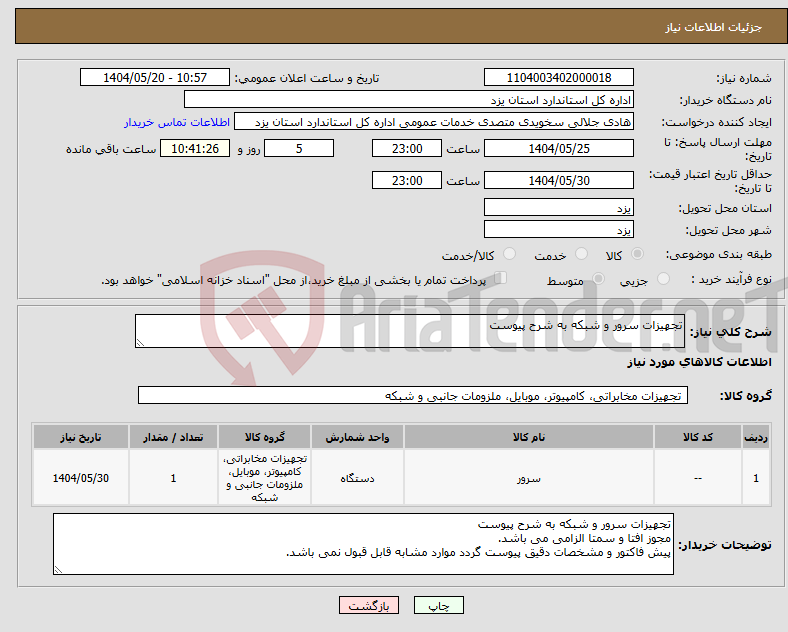This screenshot has width=788, height=632.
Task: Click the واحد شمارش column header
Action: [x=357, y=437]
